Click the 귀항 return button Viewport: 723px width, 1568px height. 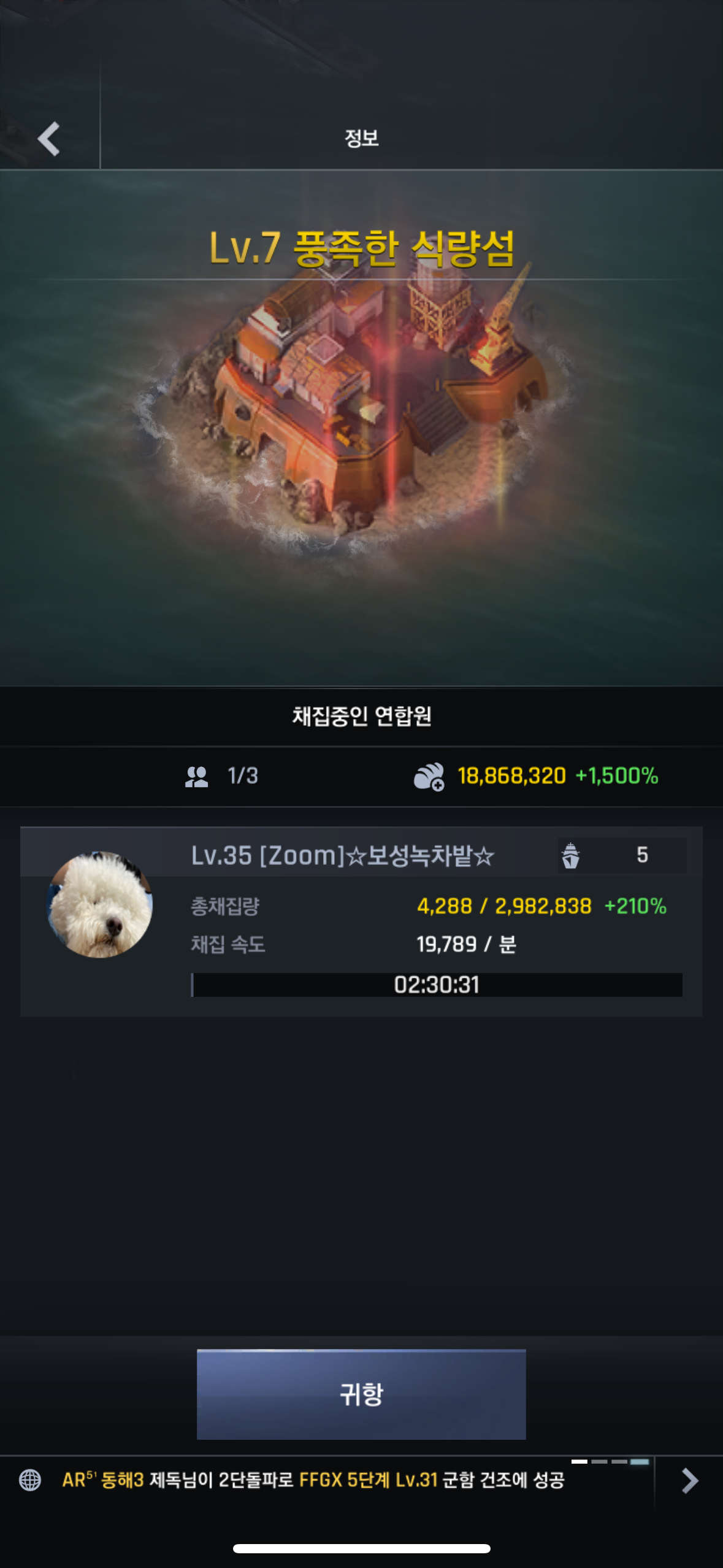(x=361, y=1394)
